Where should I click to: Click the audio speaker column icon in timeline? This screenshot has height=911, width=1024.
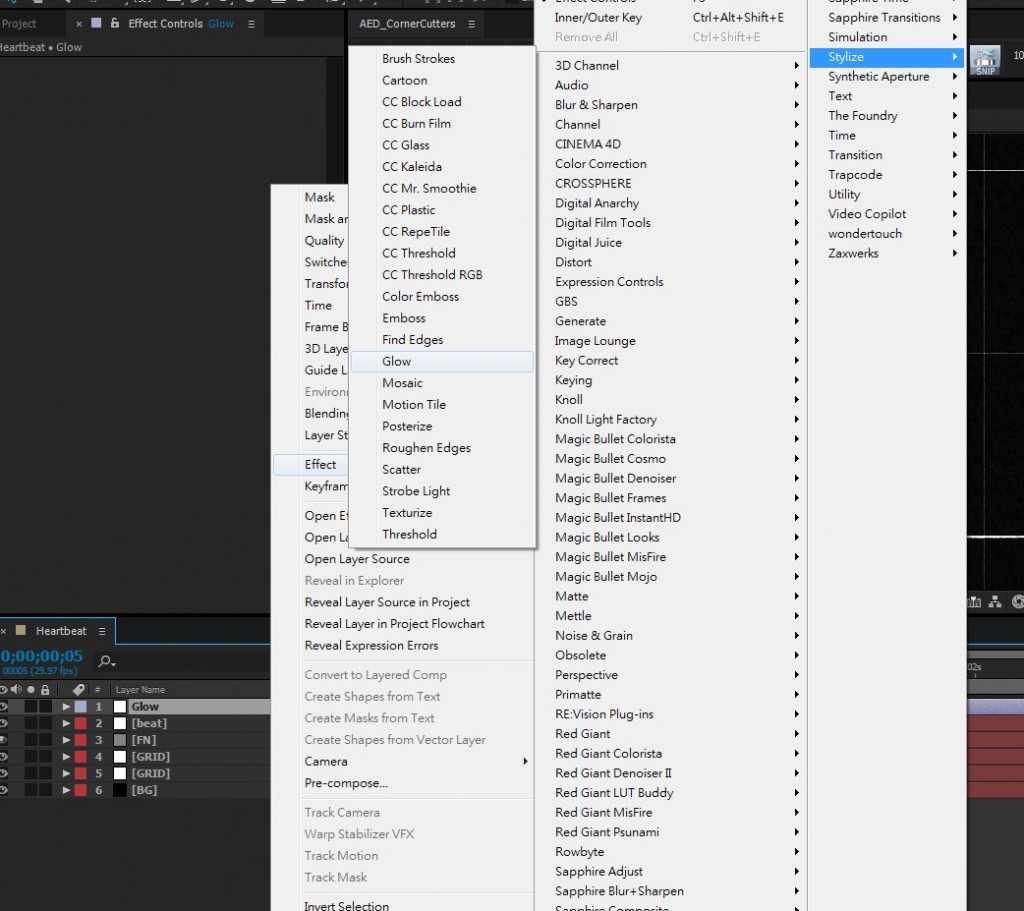pyautogui.click(x=15, y=690)
